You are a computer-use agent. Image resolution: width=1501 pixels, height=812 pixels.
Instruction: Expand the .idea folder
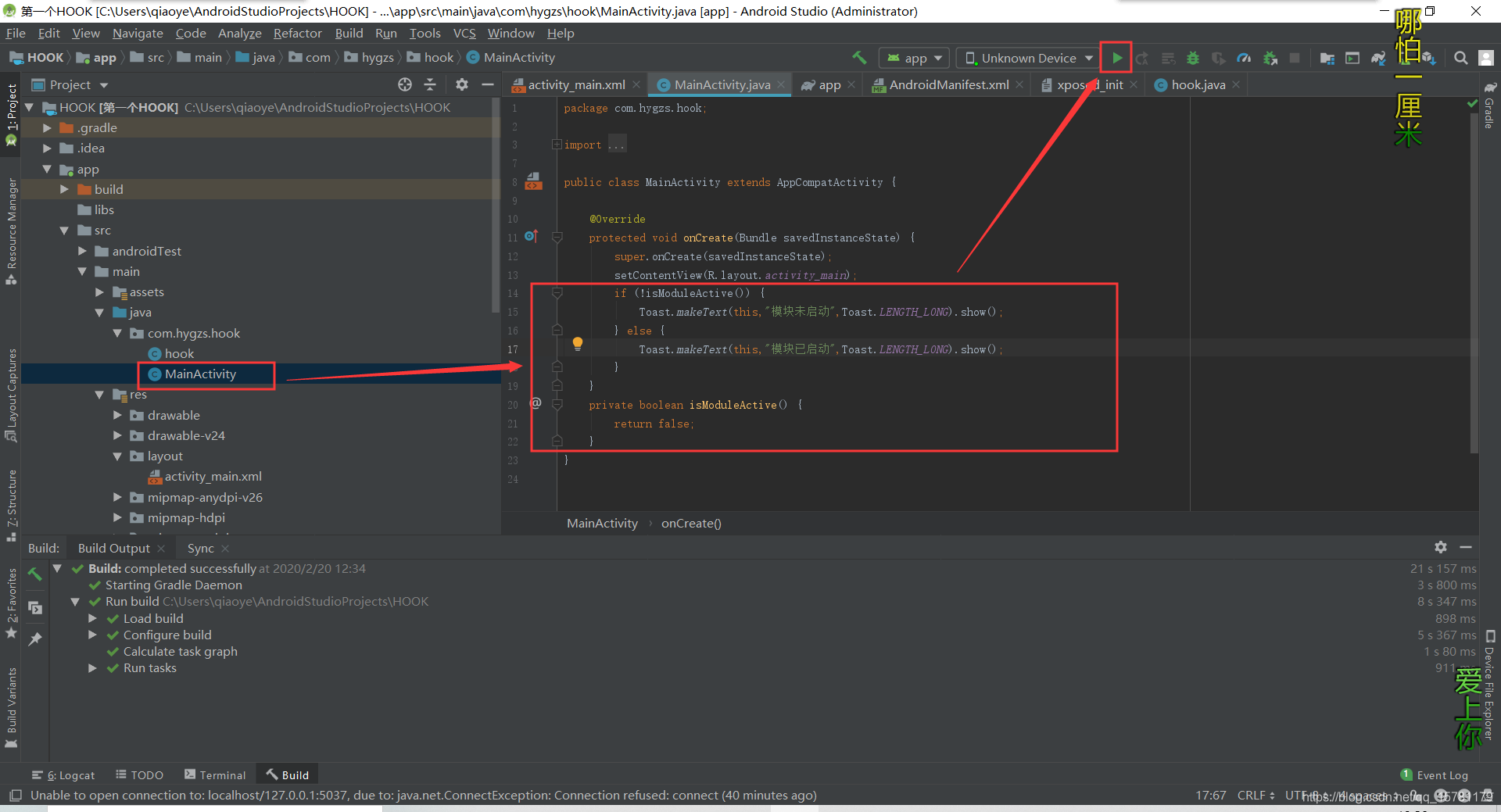(48, 148)
